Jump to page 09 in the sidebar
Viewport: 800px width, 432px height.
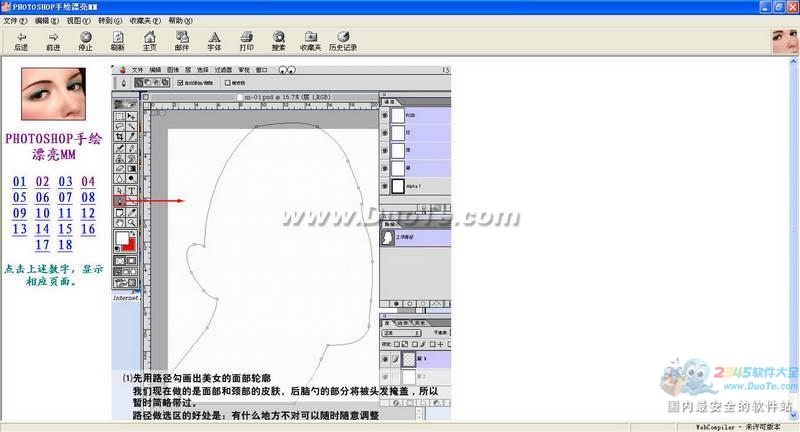tap(19, 213)
